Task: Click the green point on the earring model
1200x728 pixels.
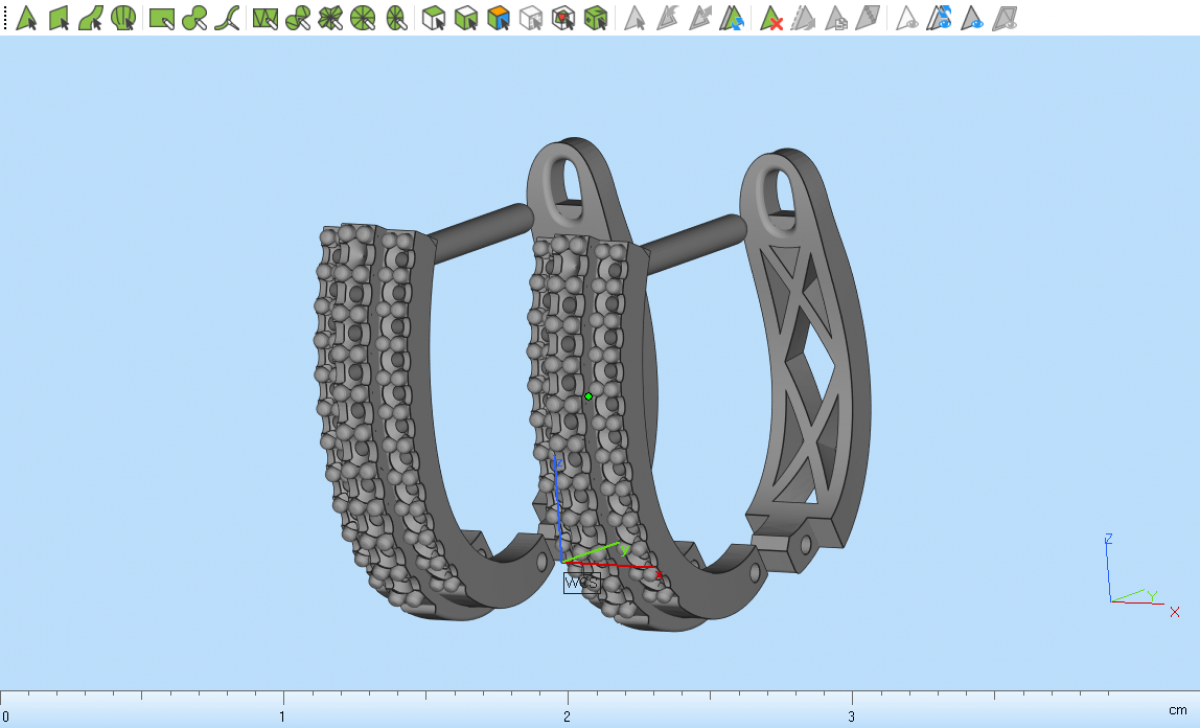Action: 588,396
